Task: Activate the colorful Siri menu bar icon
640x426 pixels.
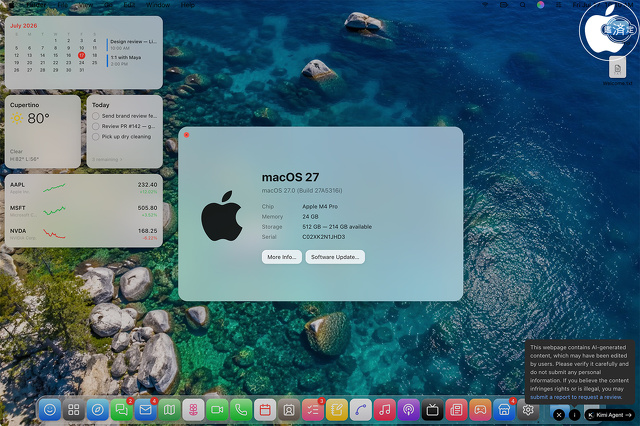Action: pos(540,5)
